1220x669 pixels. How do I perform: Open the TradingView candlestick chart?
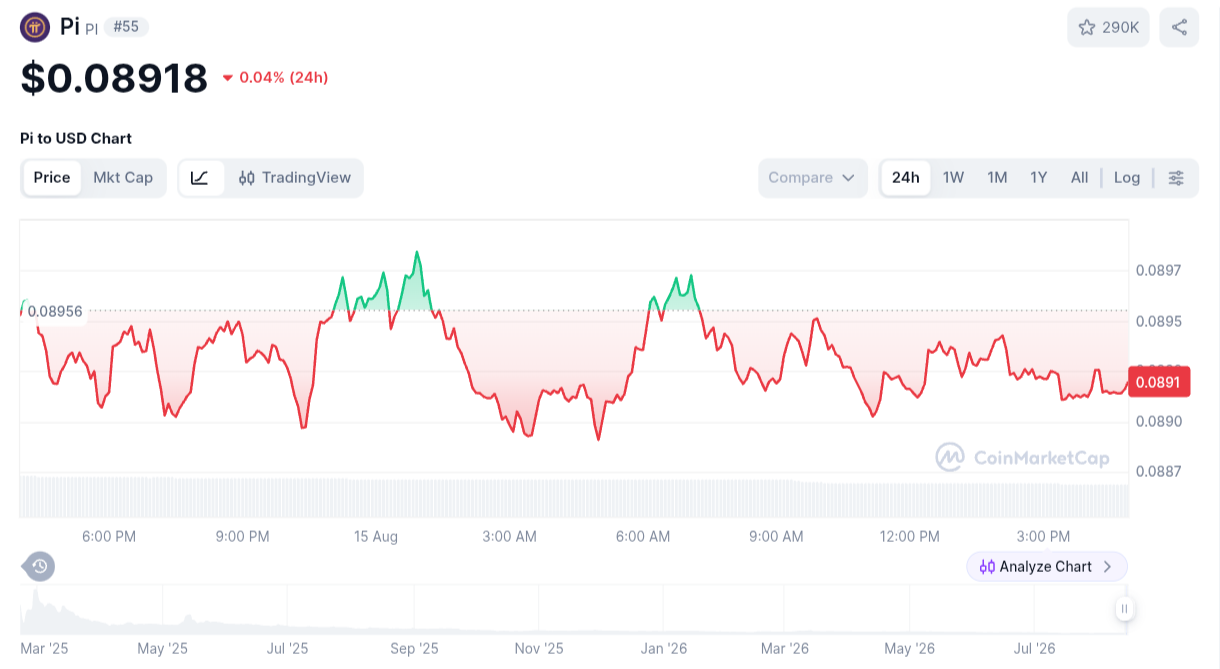pyautogui.click(x=295, y=178)
